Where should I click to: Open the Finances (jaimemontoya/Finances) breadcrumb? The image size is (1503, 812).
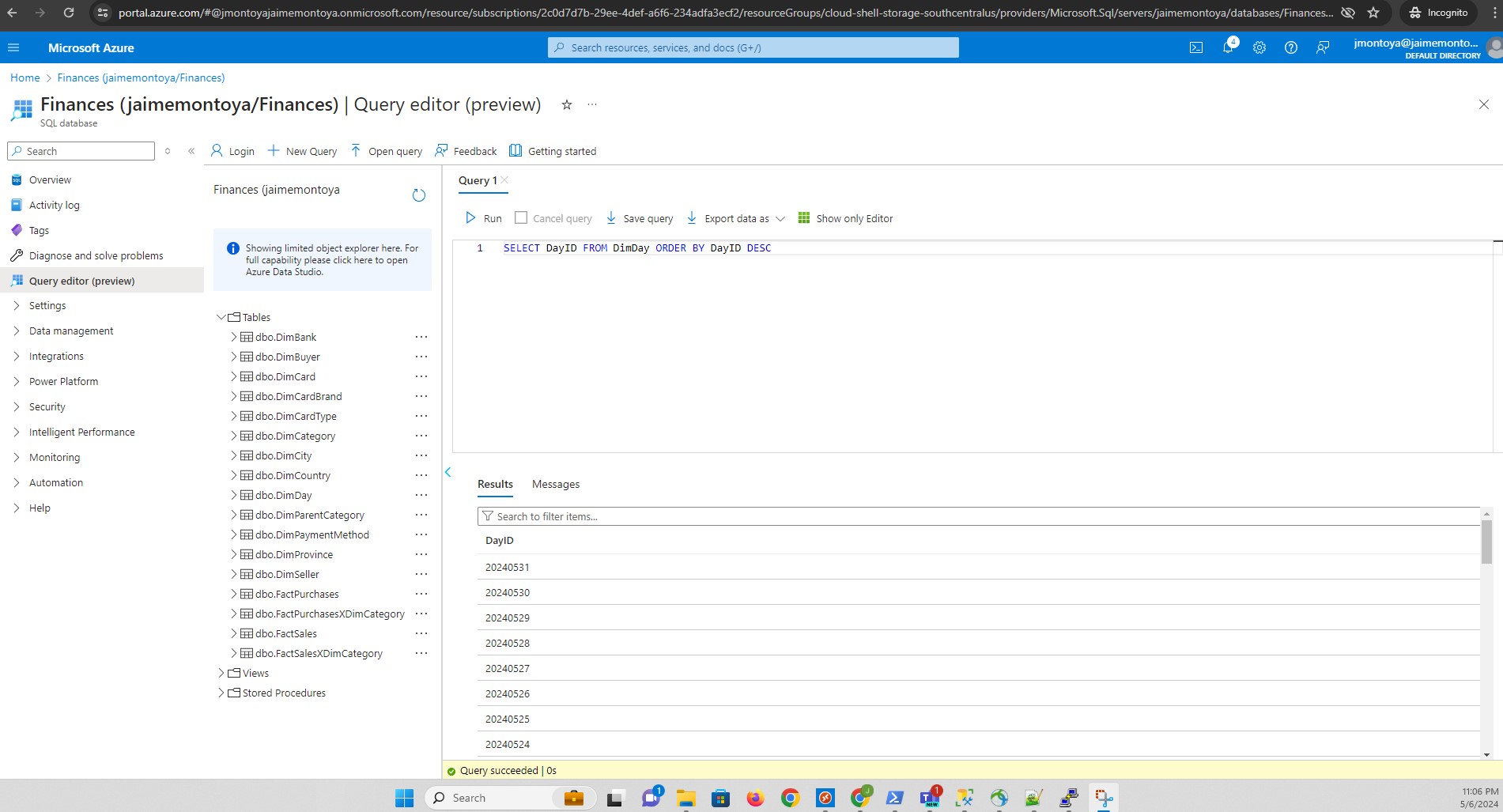coord(141,77)
